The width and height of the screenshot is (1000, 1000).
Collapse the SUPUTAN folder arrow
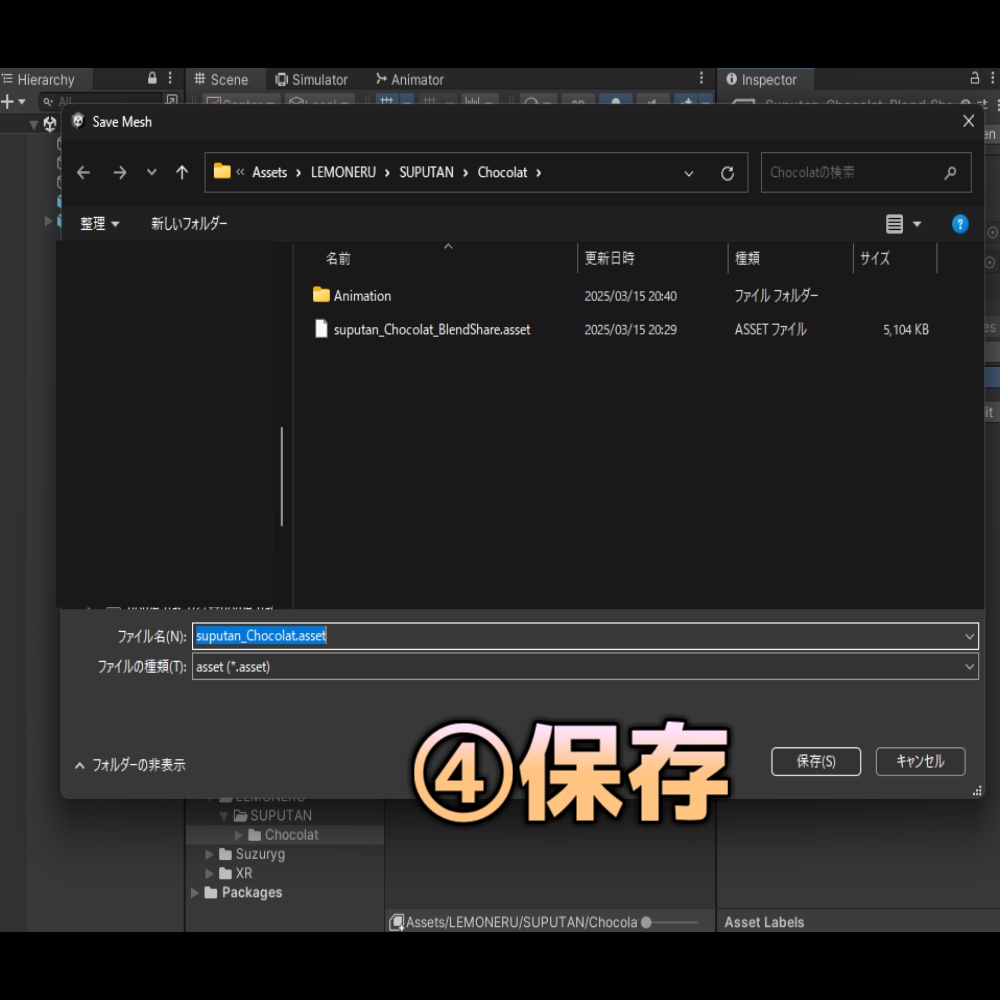click(223, 816)
